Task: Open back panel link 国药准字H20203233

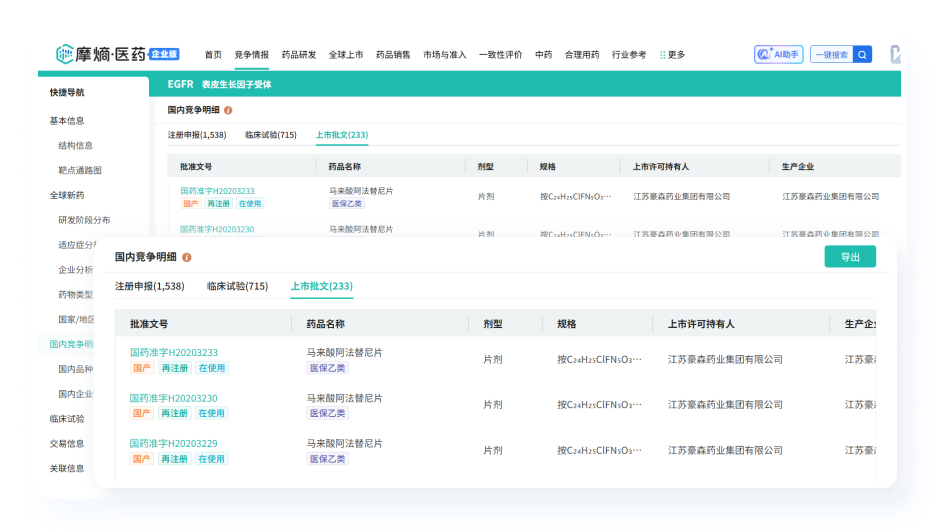Action: 217,191
